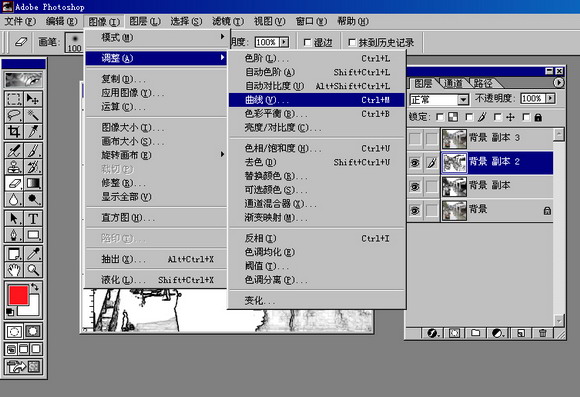580x397 pixels.
Task: Select the Lasso tool
Action: point(14,115)
